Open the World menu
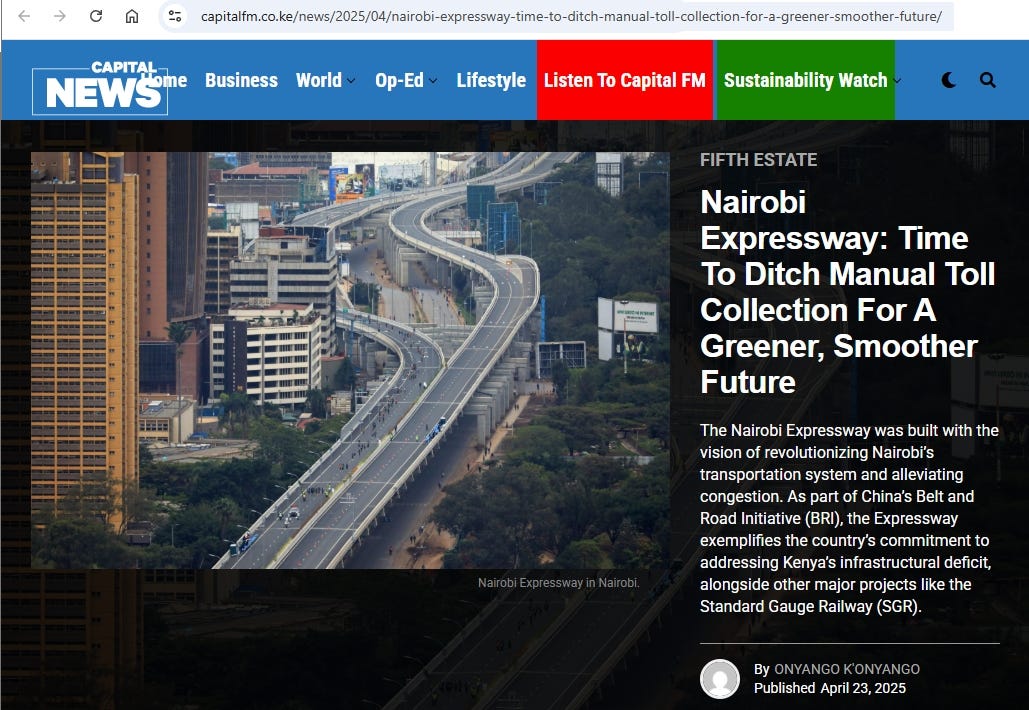This screenshot has width=1029, height=710. pyautogui.click(x=319, y=80)
